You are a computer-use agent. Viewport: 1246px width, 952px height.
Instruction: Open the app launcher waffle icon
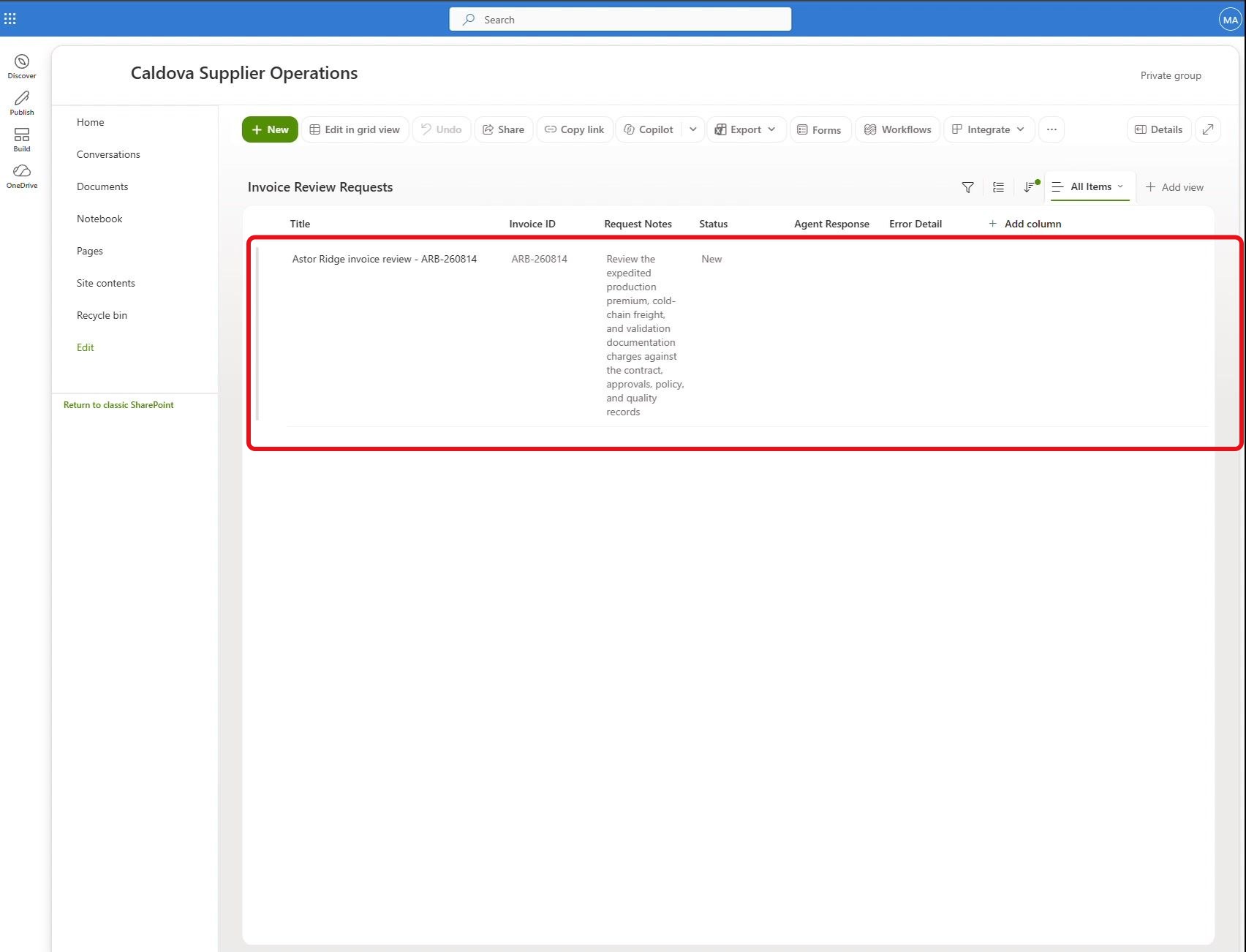10,19
